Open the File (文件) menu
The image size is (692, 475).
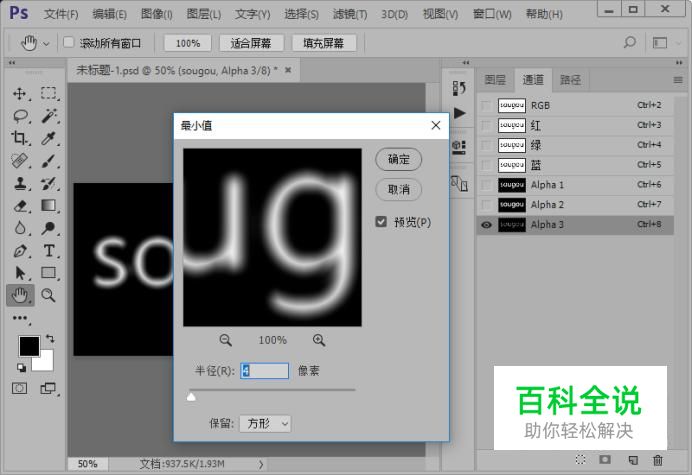61,14
